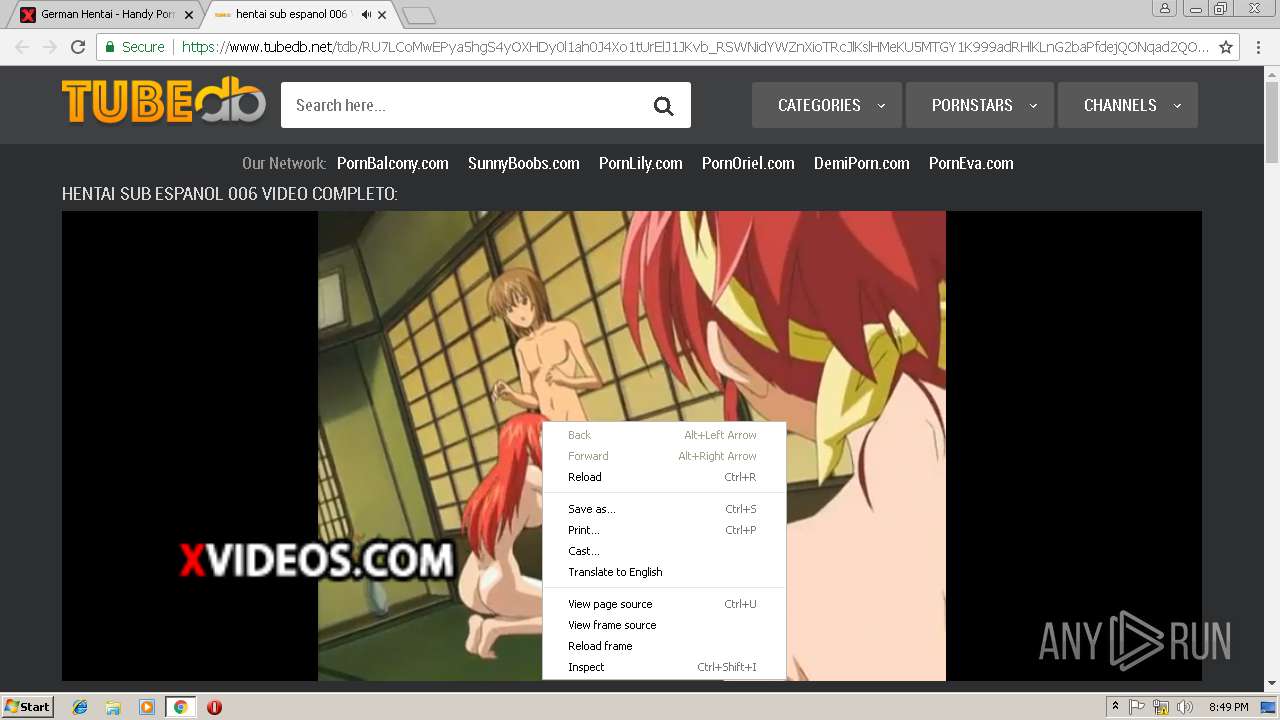This screenshot has height=720, width=1280.
Task: Click the browser back arrow
Action: (x=22, y=47)
